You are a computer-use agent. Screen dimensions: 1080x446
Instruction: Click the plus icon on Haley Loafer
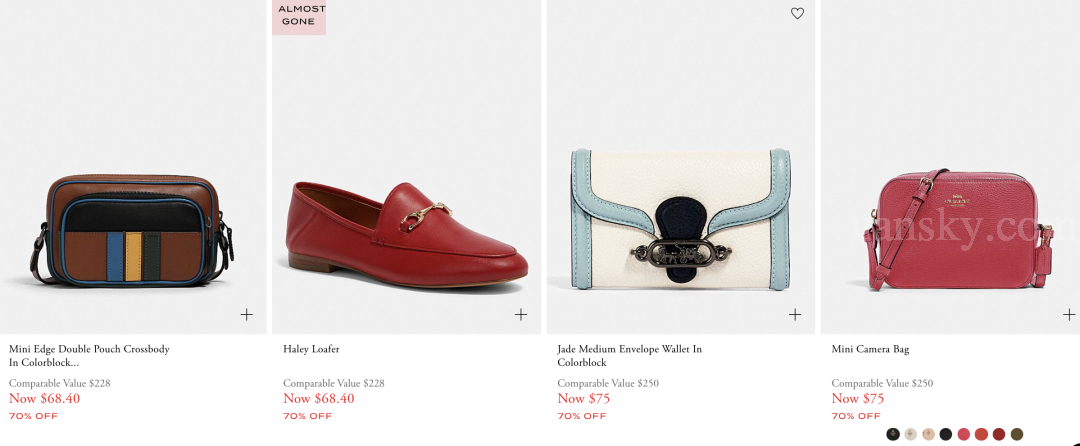[520, 314]
